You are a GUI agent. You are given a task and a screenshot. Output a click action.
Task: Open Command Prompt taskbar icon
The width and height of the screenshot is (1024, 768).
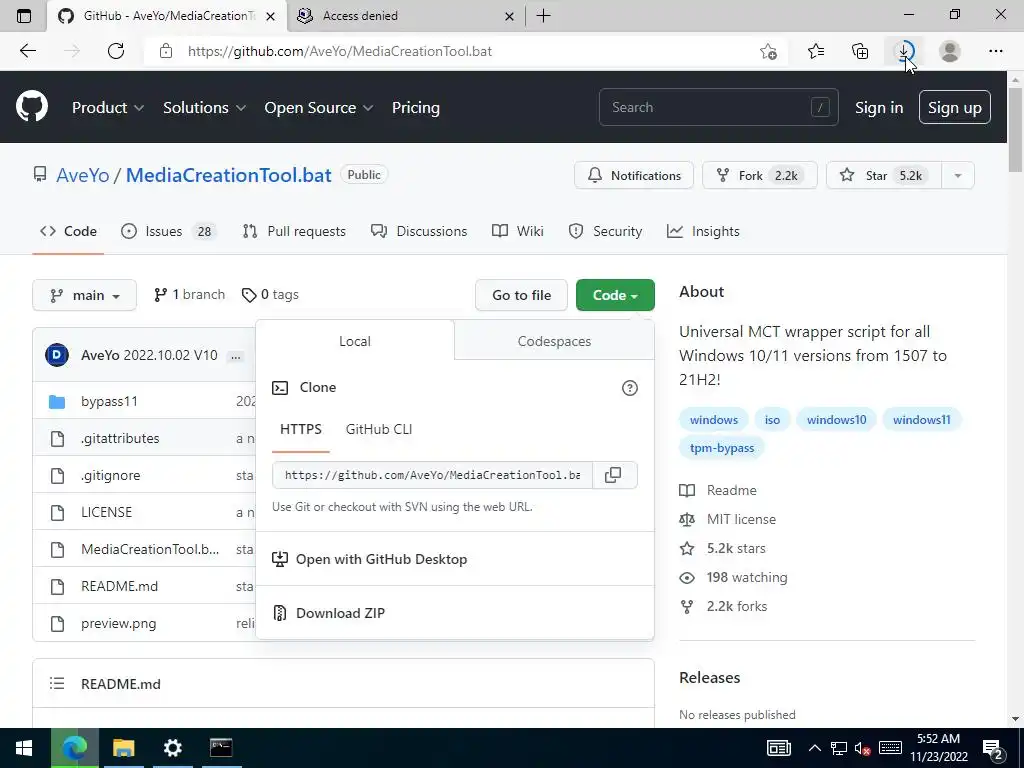point(221,748)
